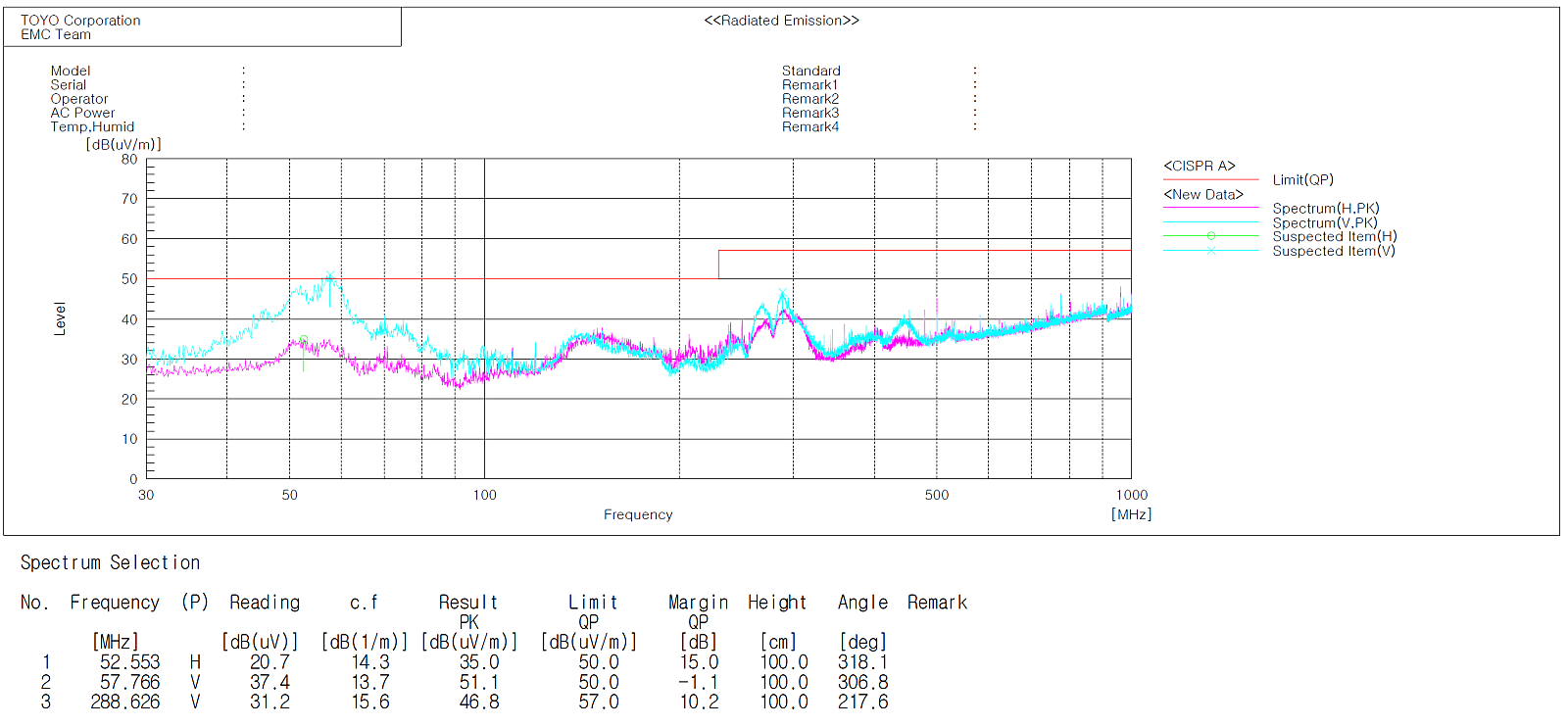Click the 'Frequency' x-axis title under the chart

click(638, 514)
